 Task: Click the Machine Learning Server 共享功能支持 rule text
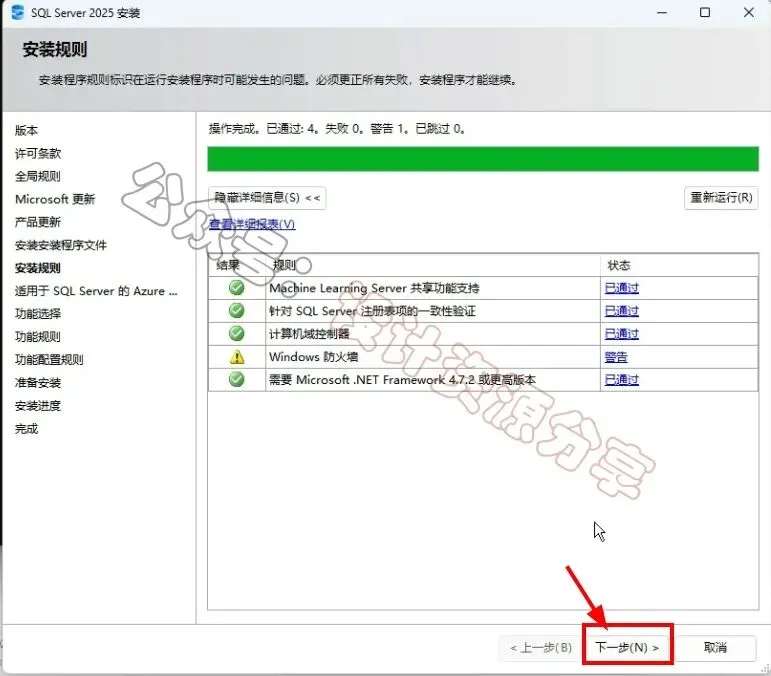374,288
